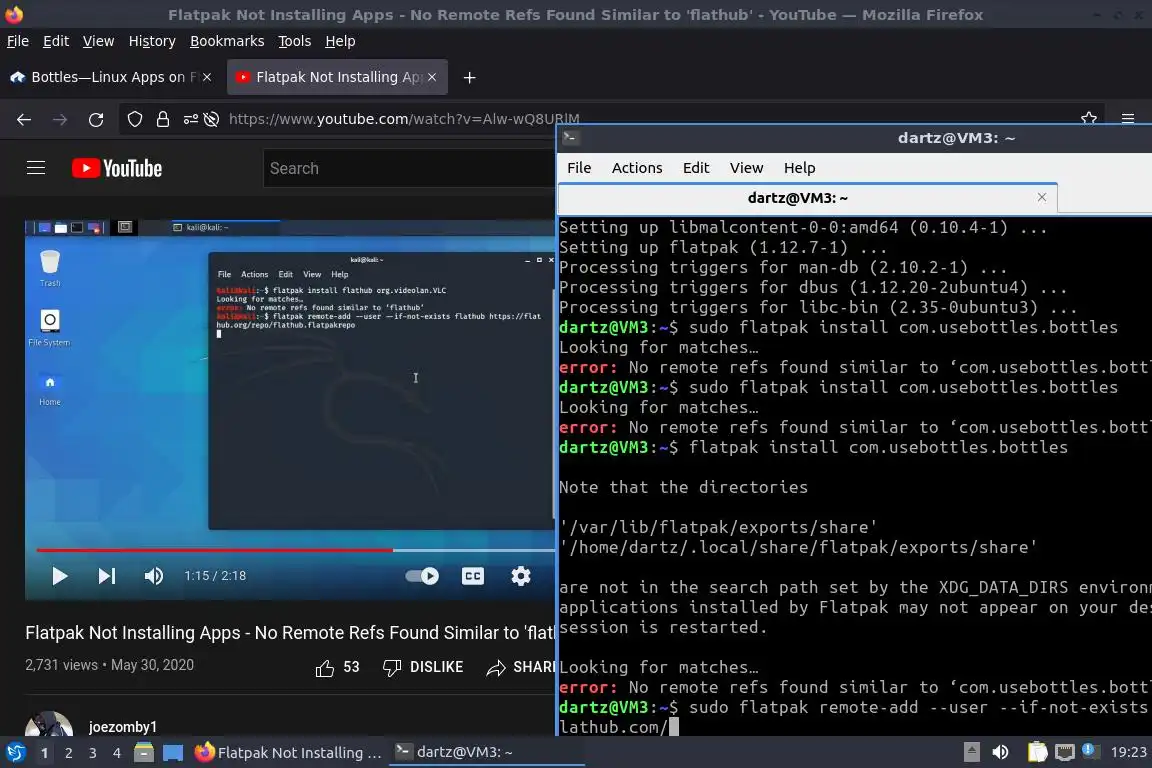This screenshot has width=1152, height=768.
Task: Click the terminal window icon in title bar
Action: pos(571,137)
